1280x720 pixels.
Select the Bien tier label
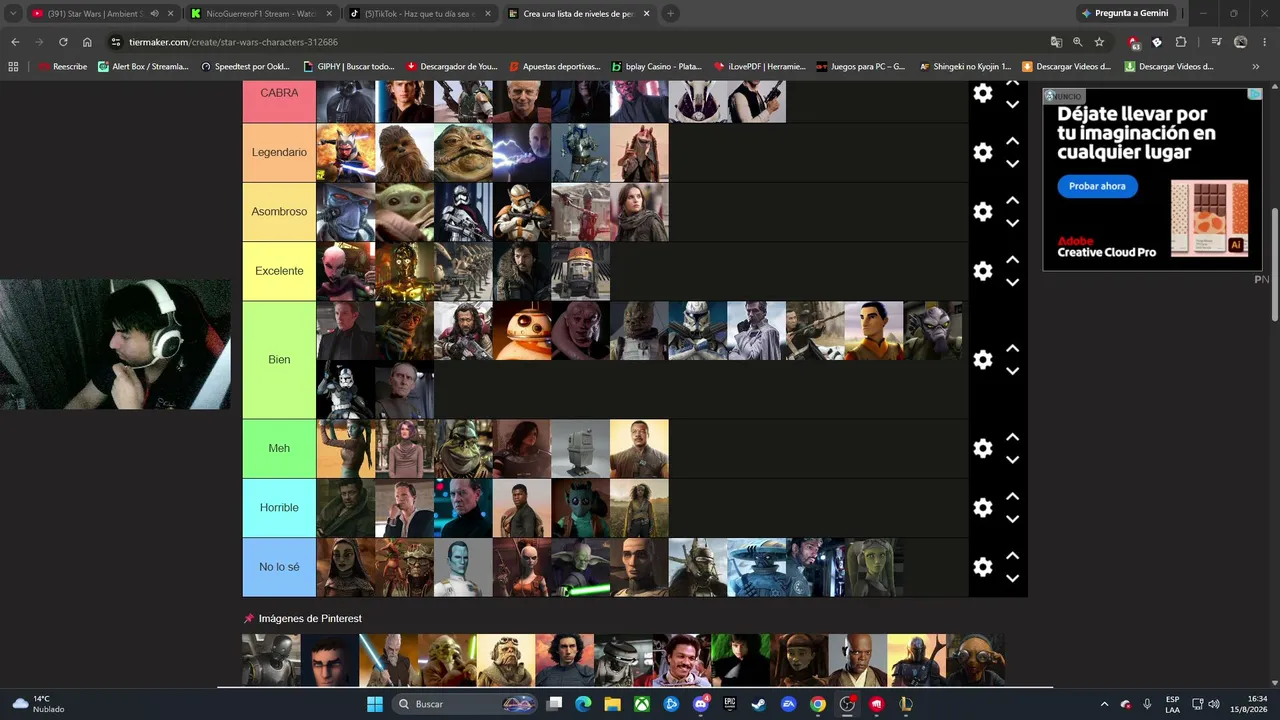point(279,360)
